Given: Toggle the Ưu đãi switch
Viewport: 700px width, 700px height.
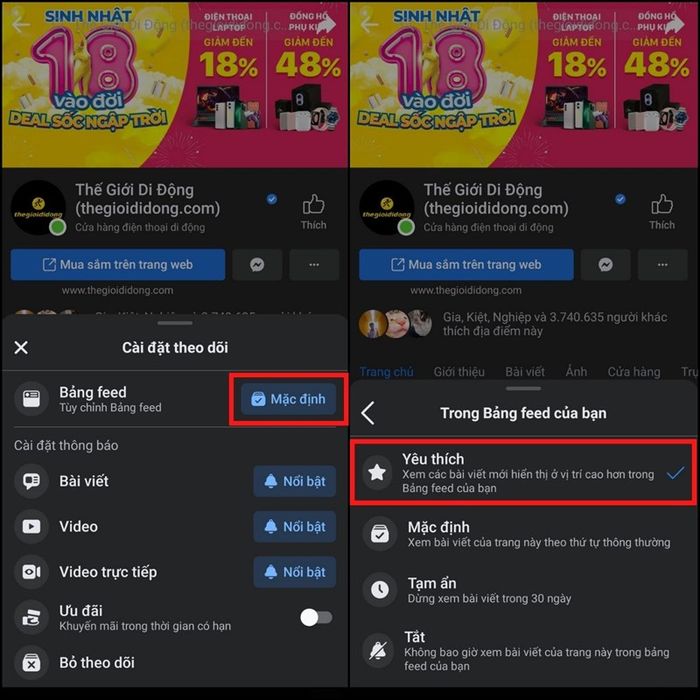Looking at the screenshot, I should [x=316, y=618].
